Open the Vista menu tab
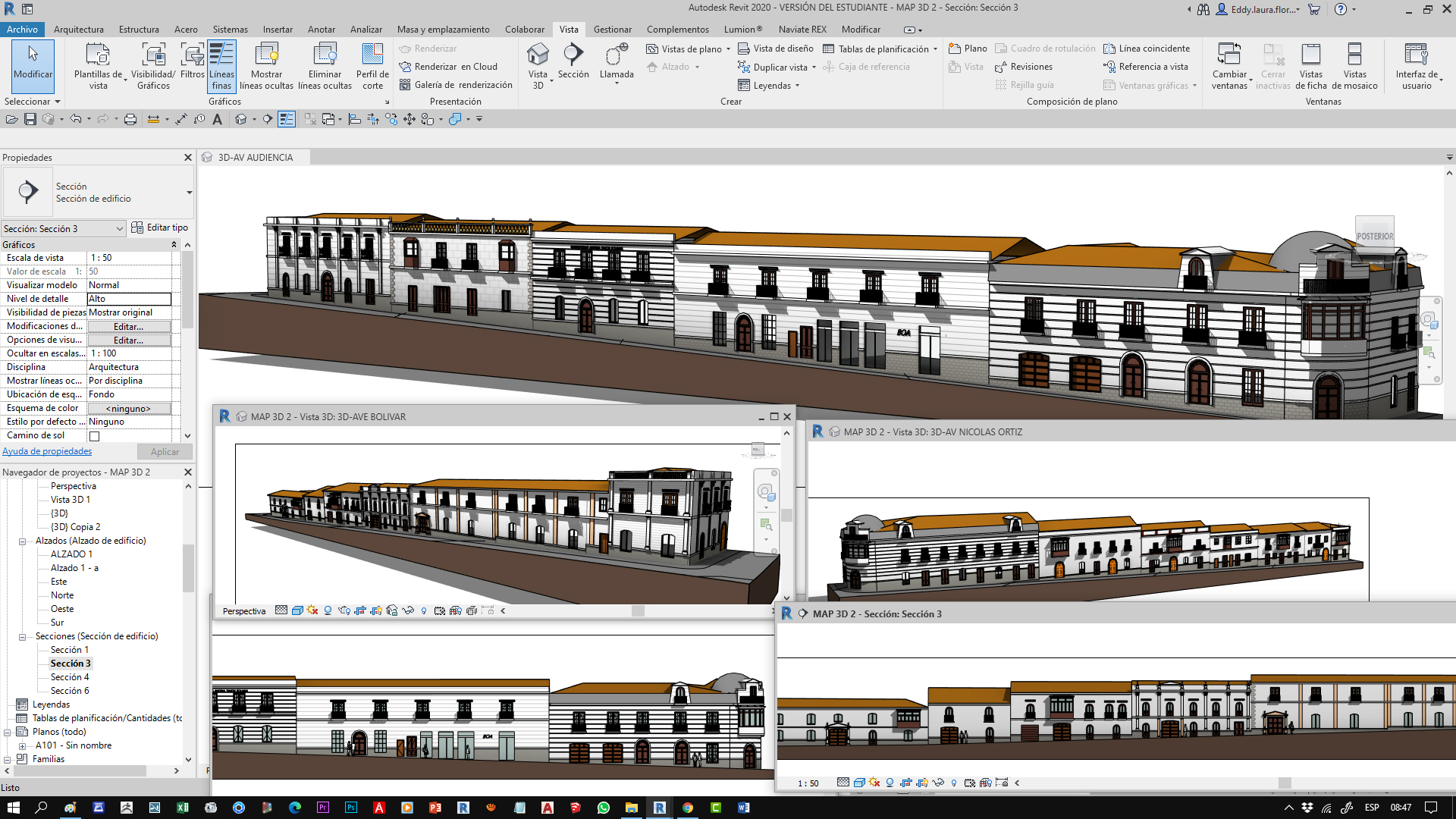This screenshot has height=819, width=1456. 569,29
